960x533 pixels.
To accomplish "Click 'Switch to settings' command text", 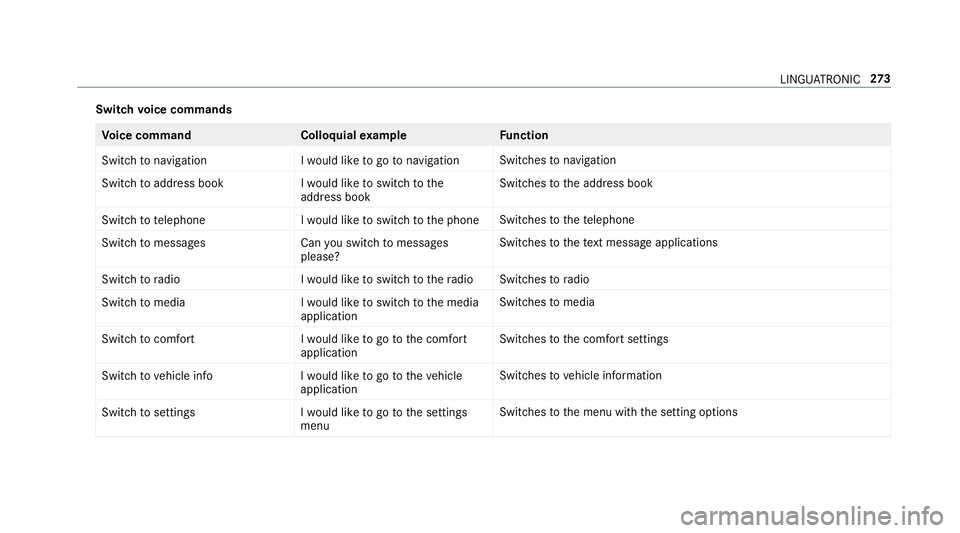I will click(148, 412).
